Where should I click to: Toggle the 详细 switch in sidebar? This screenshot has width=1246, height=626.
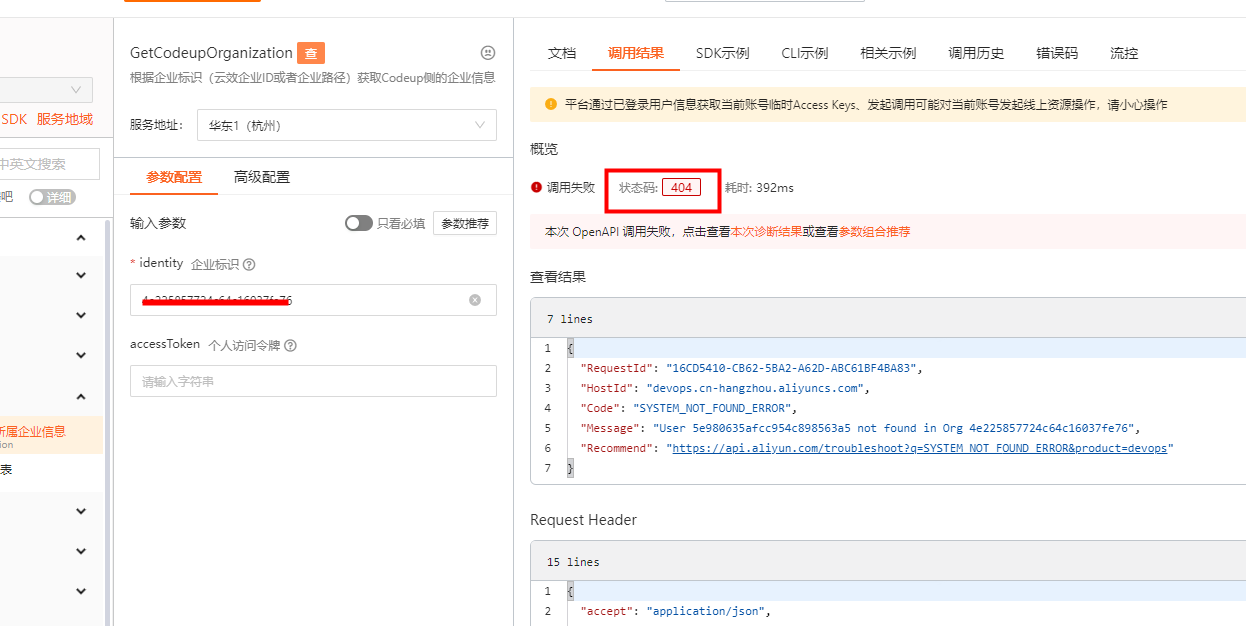click(x=51, y=197)
